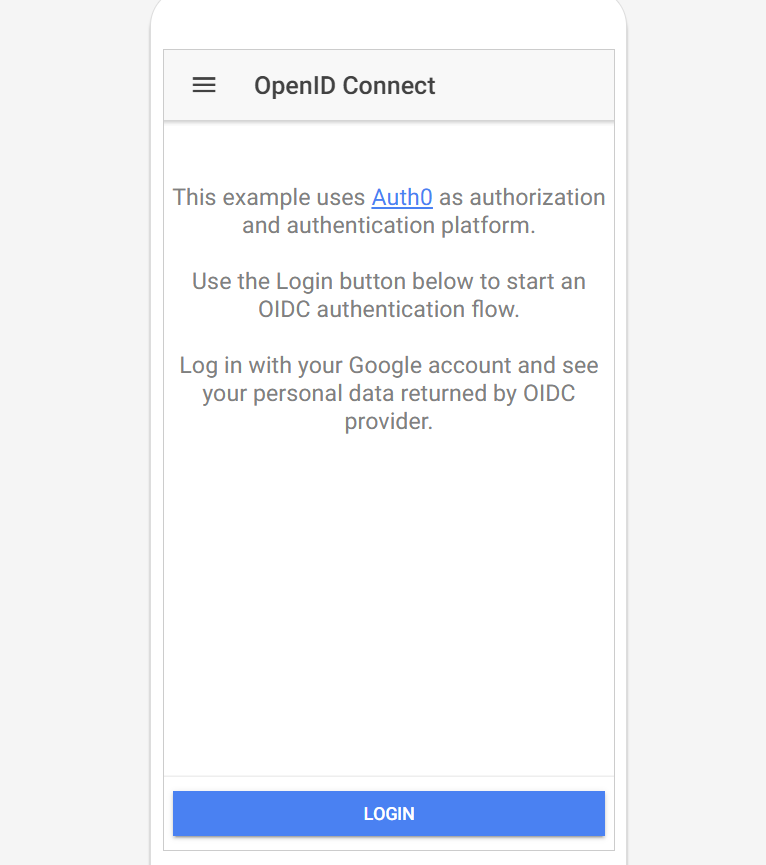The width and height of the screenshot is (766, 865).
Task: Click the empty white content area below text
Action: point(388,600)
